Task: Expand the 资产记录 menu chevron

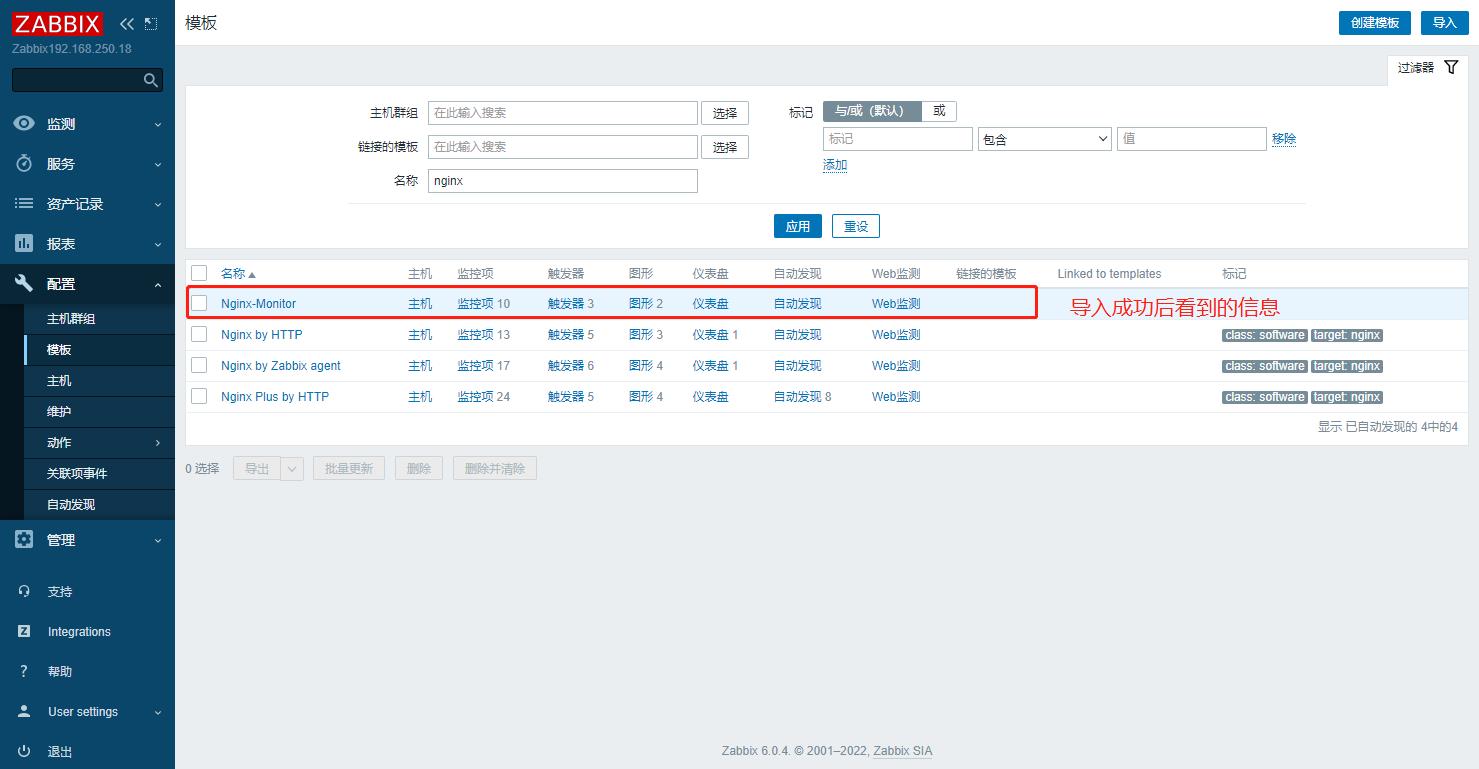Action: click(158, 205)
